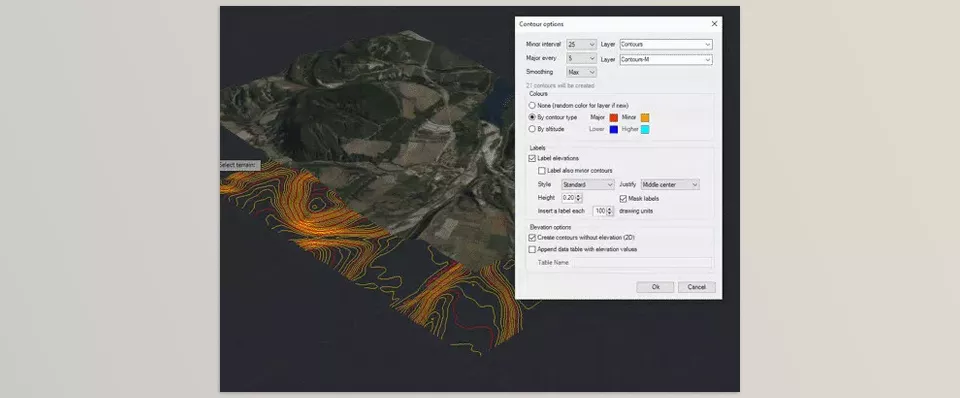Click the Cancel button
The image size is (960, 398).
coord(697,287)
